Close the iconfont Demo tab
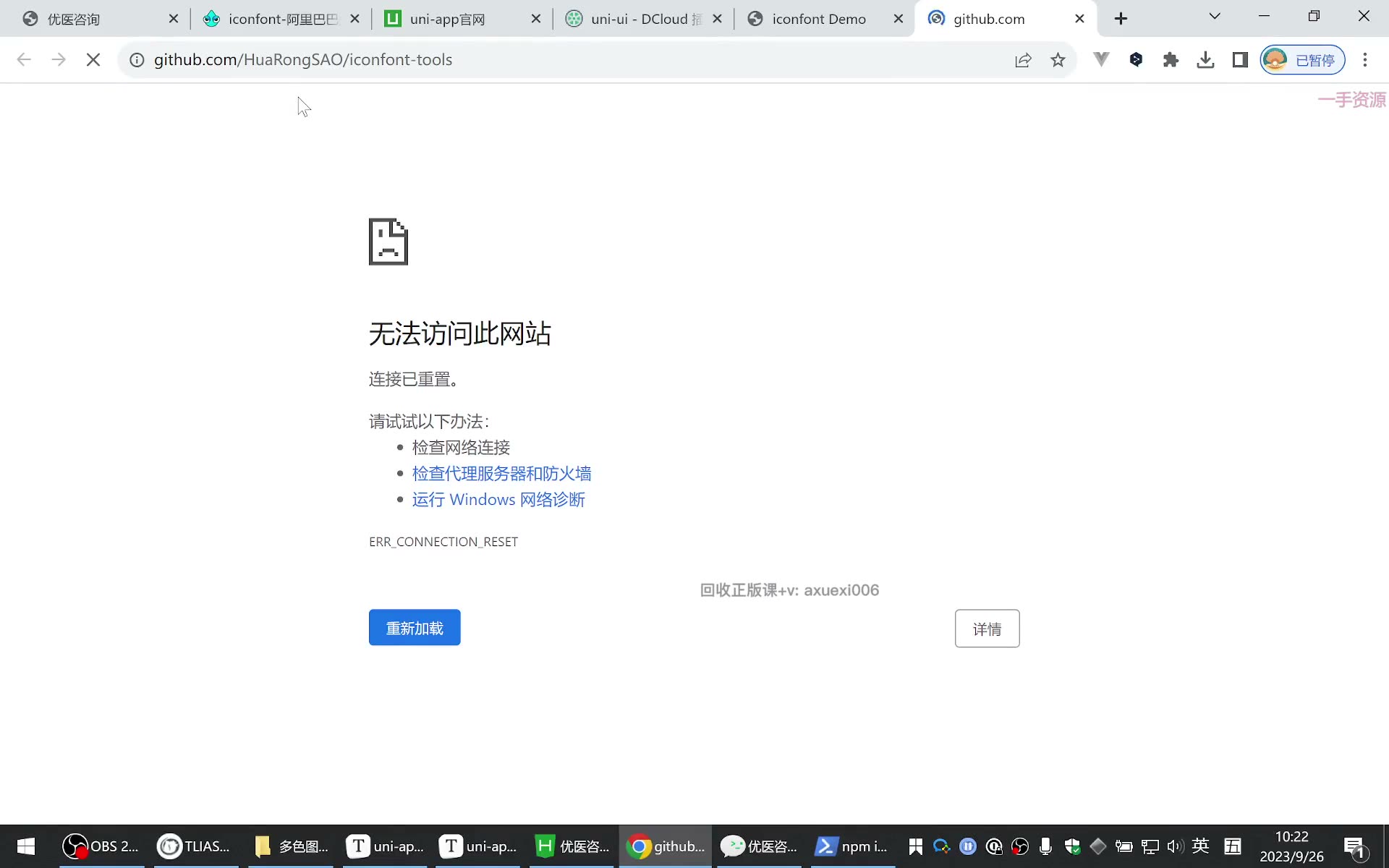This screenshot has height=868, width=1389. tap(899, 19)
